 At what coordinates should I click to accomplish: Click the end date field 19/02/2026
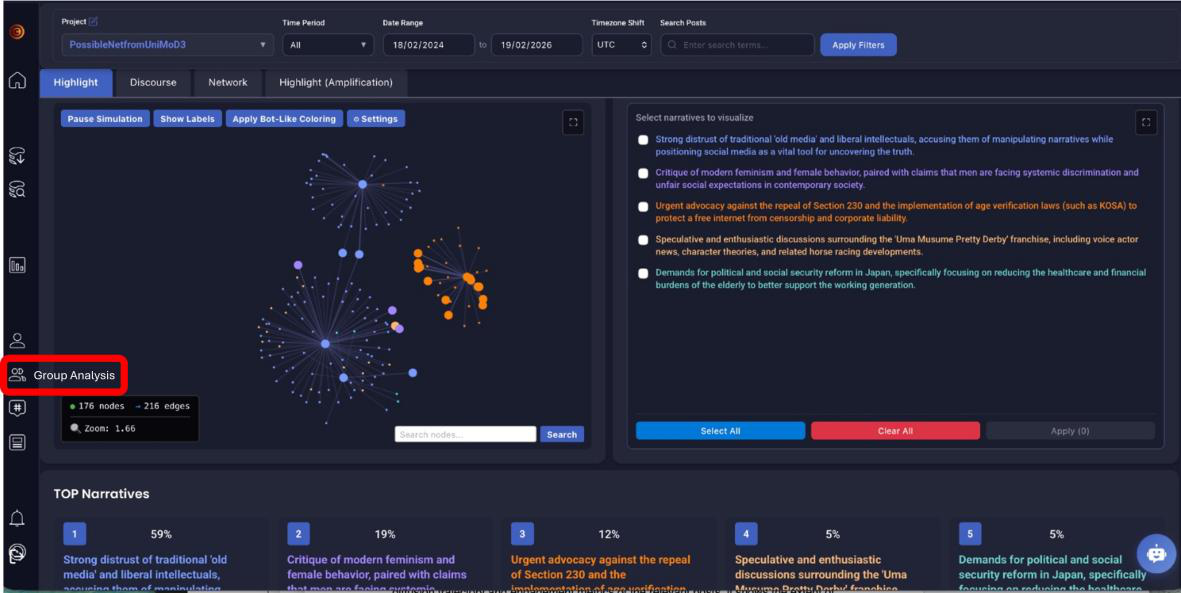[x=537, y=44]
